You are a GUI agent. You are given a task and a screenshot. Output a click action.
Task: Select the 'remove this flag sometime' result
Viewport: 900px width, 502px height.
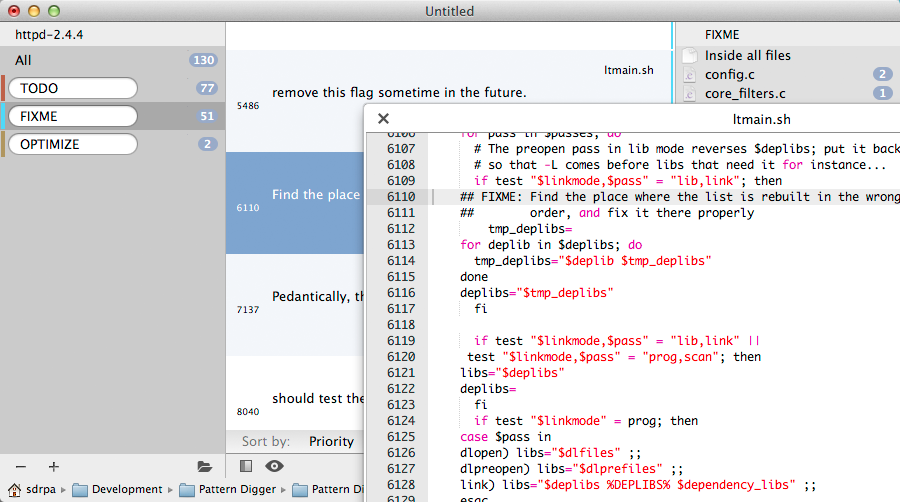449,101
